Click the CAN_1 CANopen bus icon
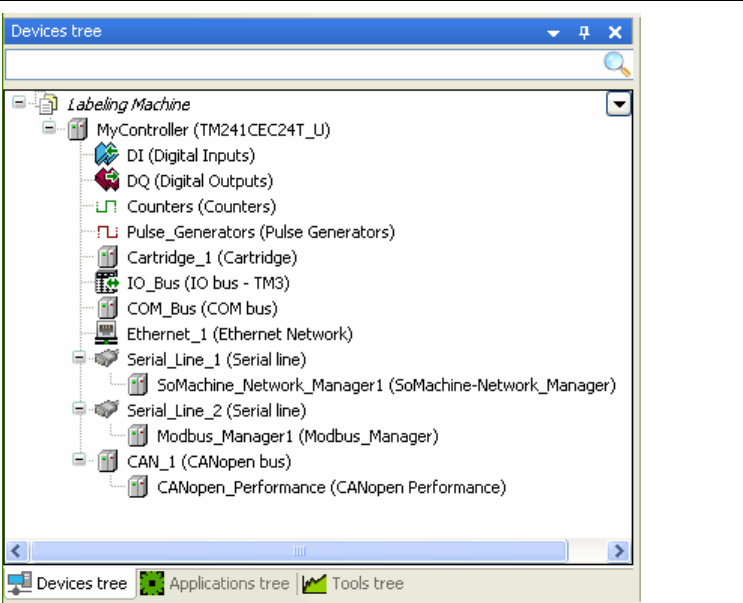The width and height of the screenshot is (743, 603). coord(108,461)
